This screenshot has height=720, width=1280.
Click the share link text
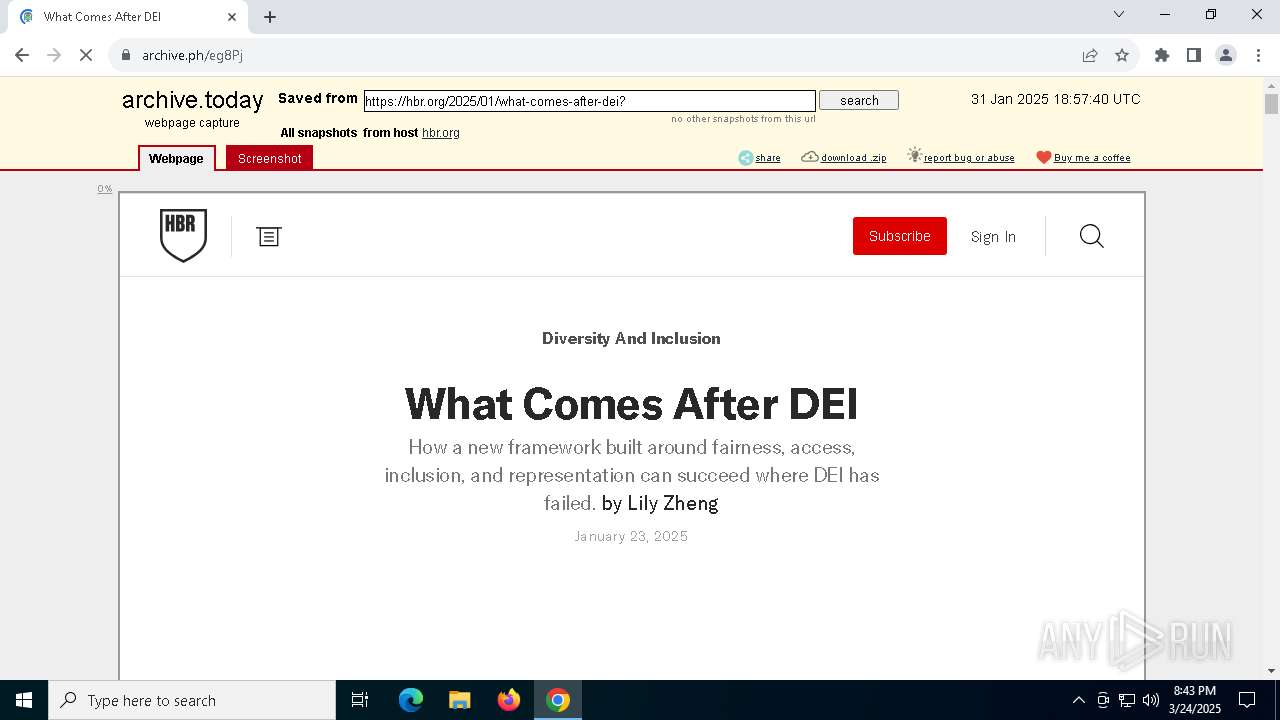click(x=768, y=158)
